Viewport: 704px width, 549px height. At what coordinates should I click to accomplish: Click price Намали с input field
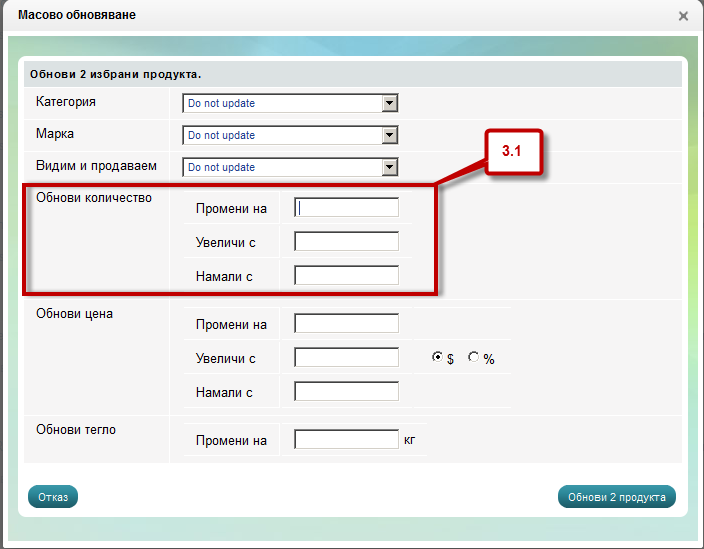pyautogui.click(x=346, y=391)
